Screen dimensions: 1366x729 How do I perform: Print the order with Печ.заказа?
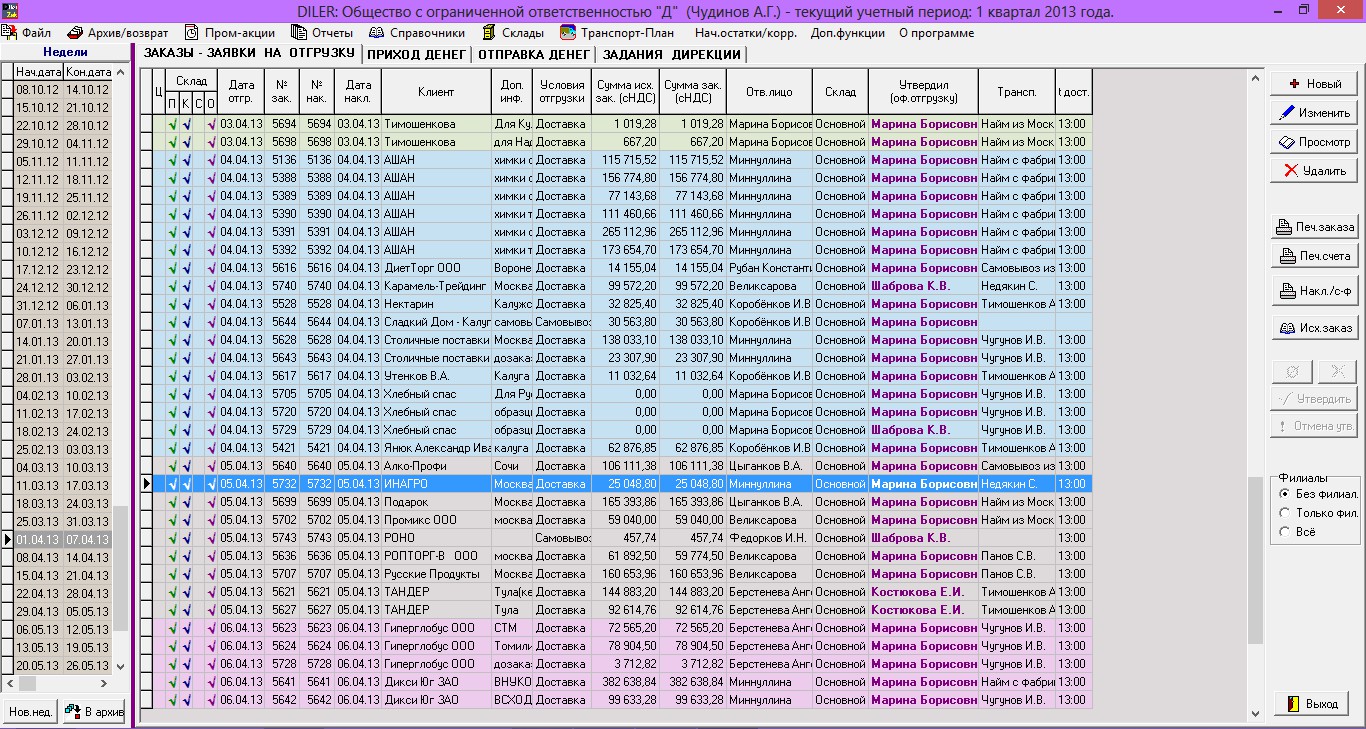click(1314, 227)
